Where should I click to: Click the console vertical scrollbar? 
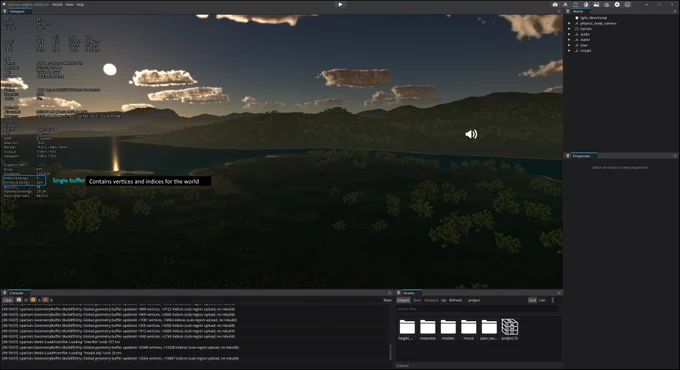click(x=390, y=352)
